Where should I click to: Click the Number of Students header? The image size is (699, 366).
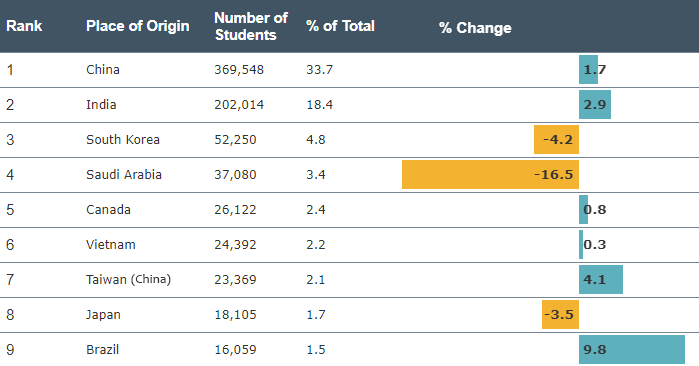tap(251, 26)
